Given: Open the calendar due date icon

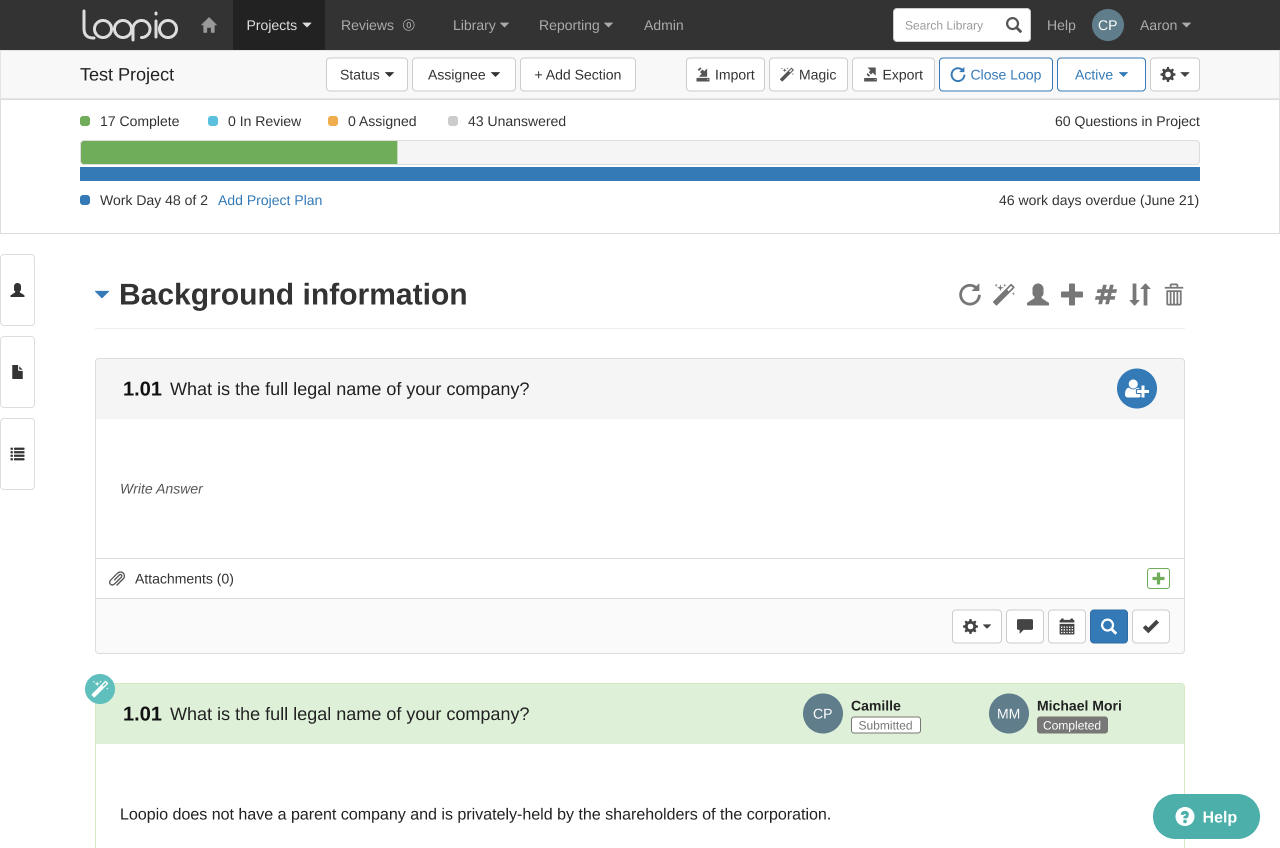Looking at the screenshot, I should tap(1067, 626).
